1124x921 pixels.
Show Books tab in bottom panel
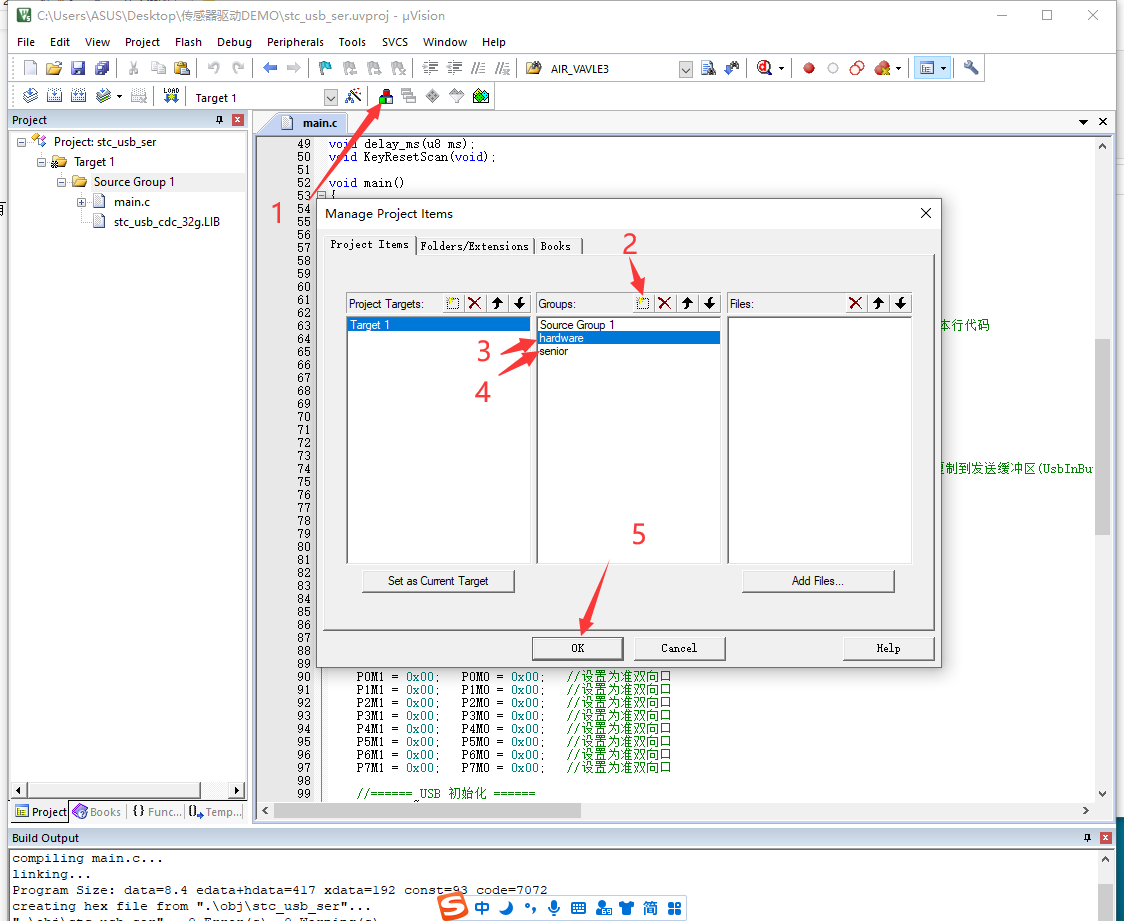tap(97, 811)
